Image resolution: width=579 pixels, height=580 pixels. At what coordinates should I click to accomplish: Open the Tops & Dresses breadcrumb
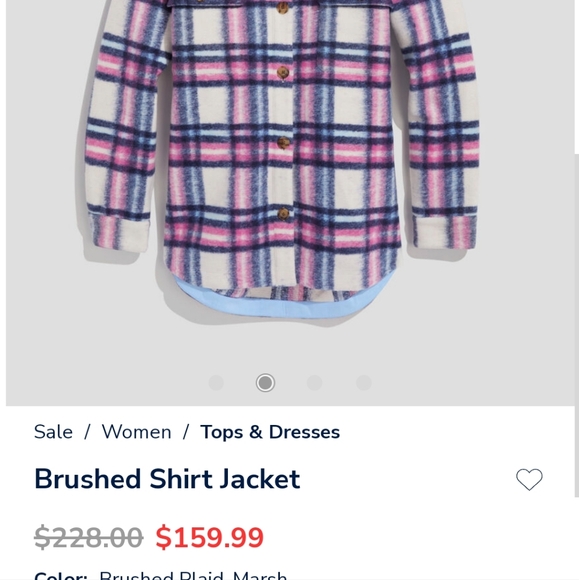pos(270,432)
